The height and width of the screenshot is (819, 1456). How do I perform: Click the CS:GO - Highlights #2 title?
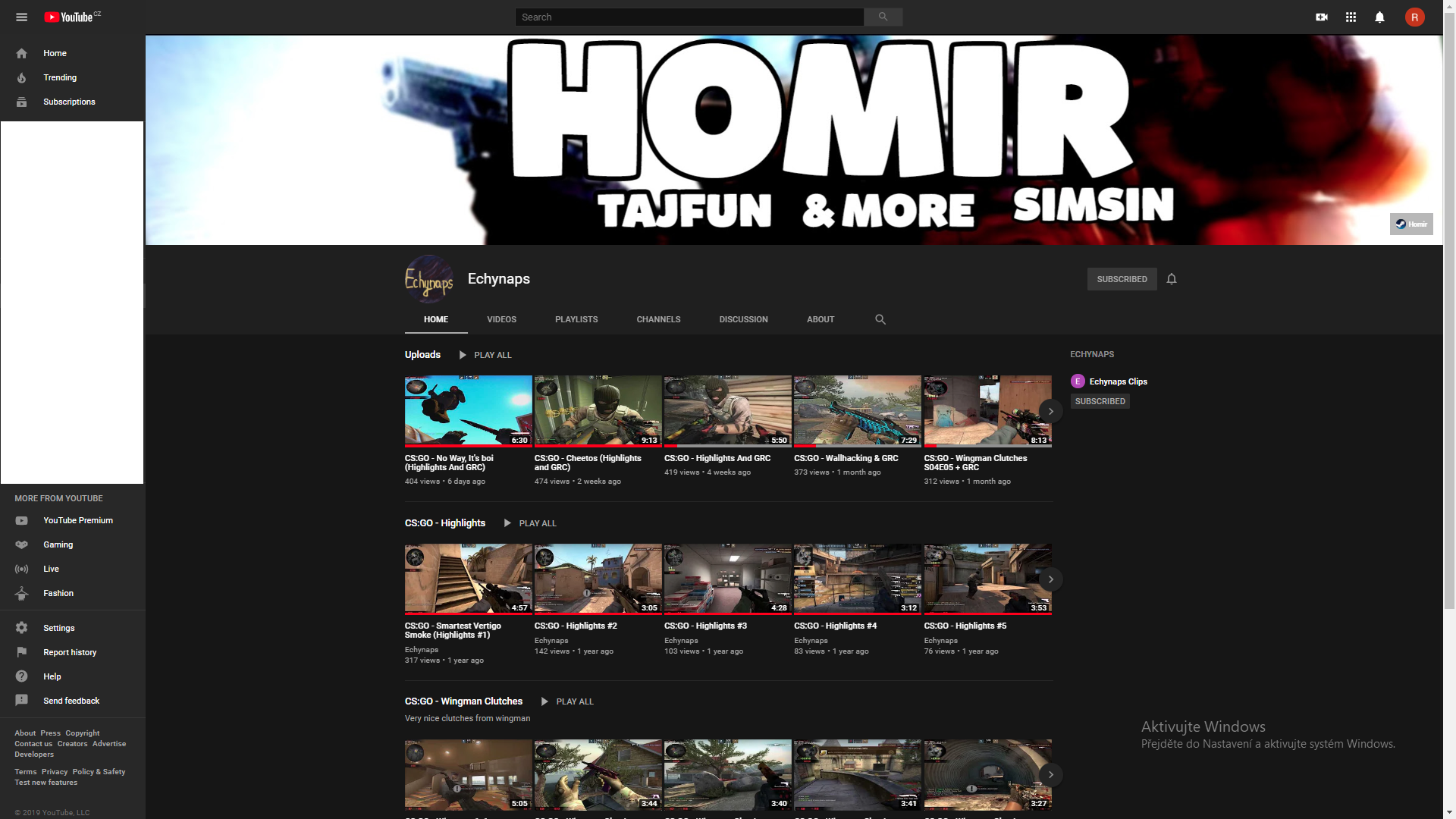576,626
